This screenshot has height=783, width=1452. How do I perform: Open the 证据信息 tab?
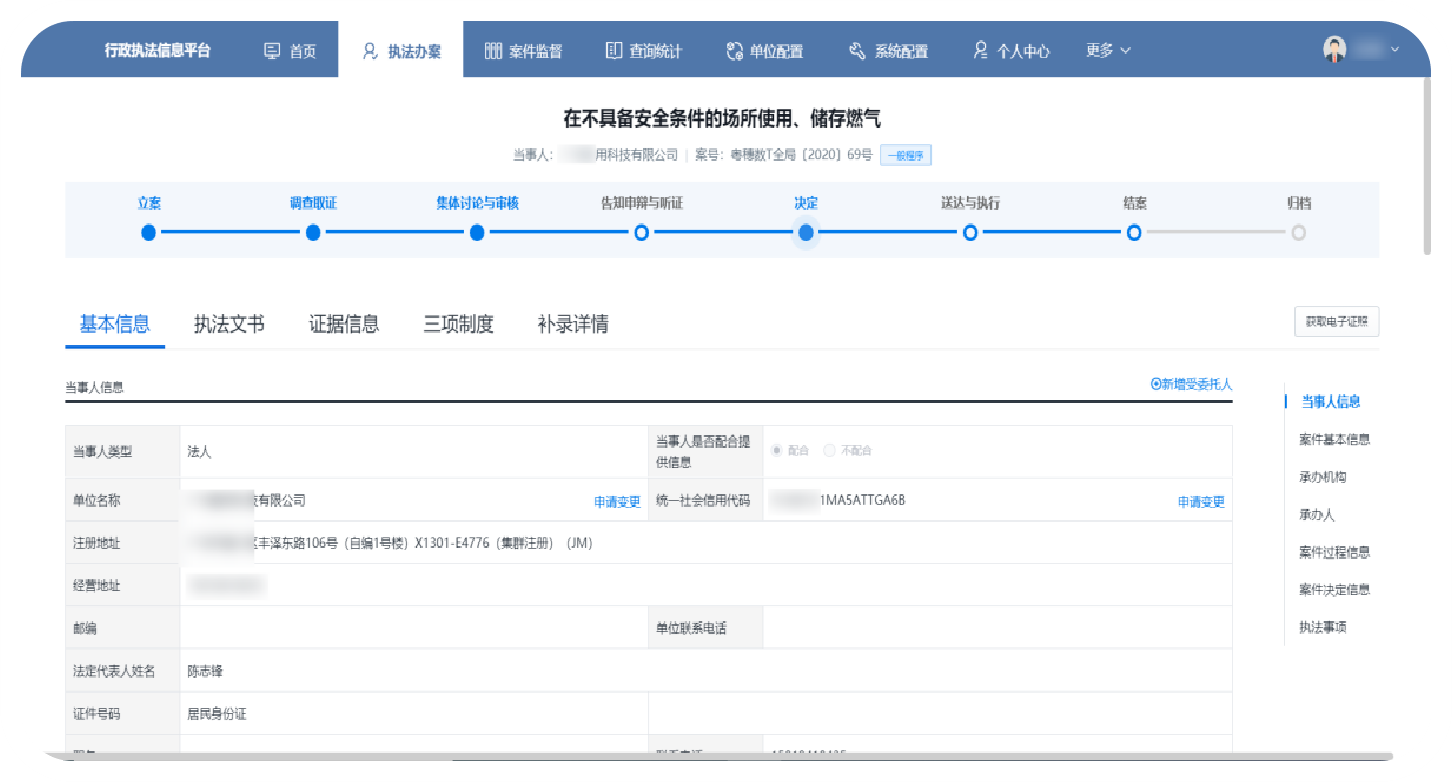point(344,324)
